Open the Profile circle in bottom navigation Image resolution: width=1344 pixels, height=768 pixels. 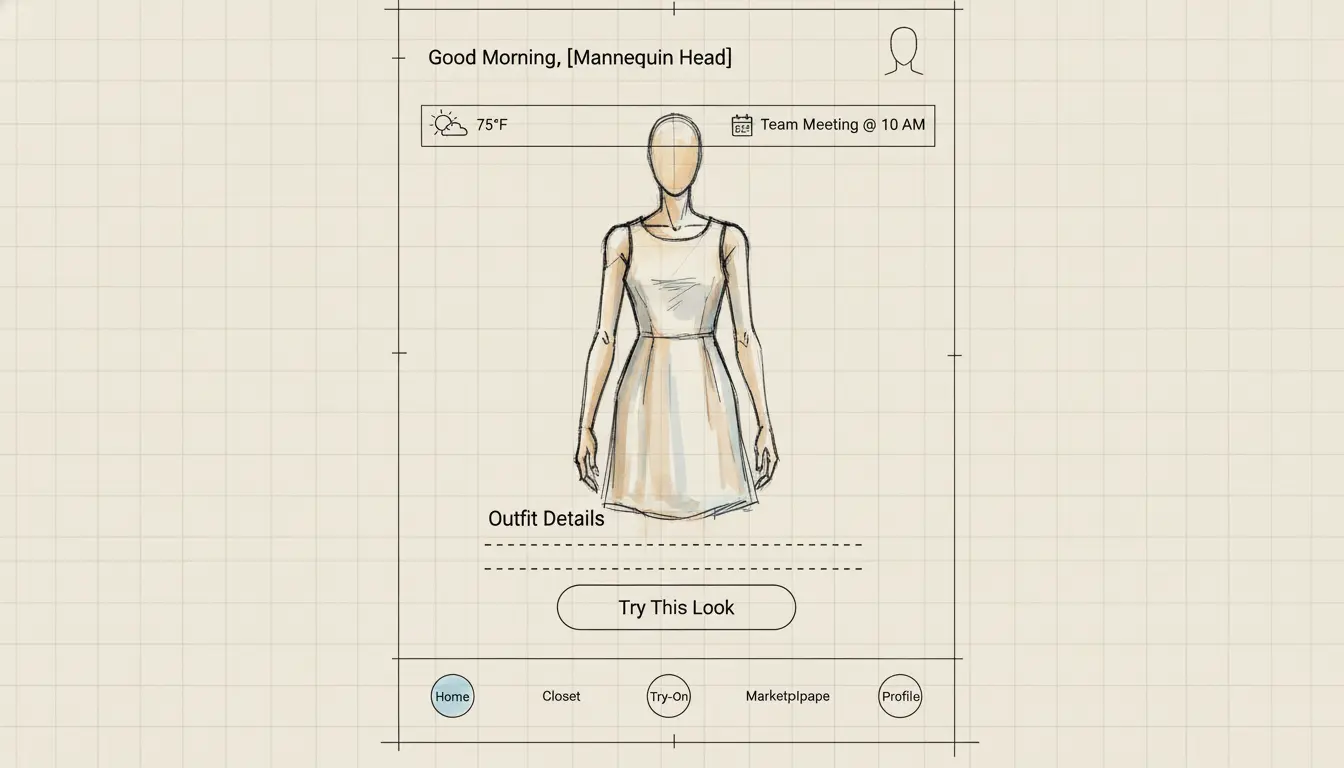(x=900, y=696)
